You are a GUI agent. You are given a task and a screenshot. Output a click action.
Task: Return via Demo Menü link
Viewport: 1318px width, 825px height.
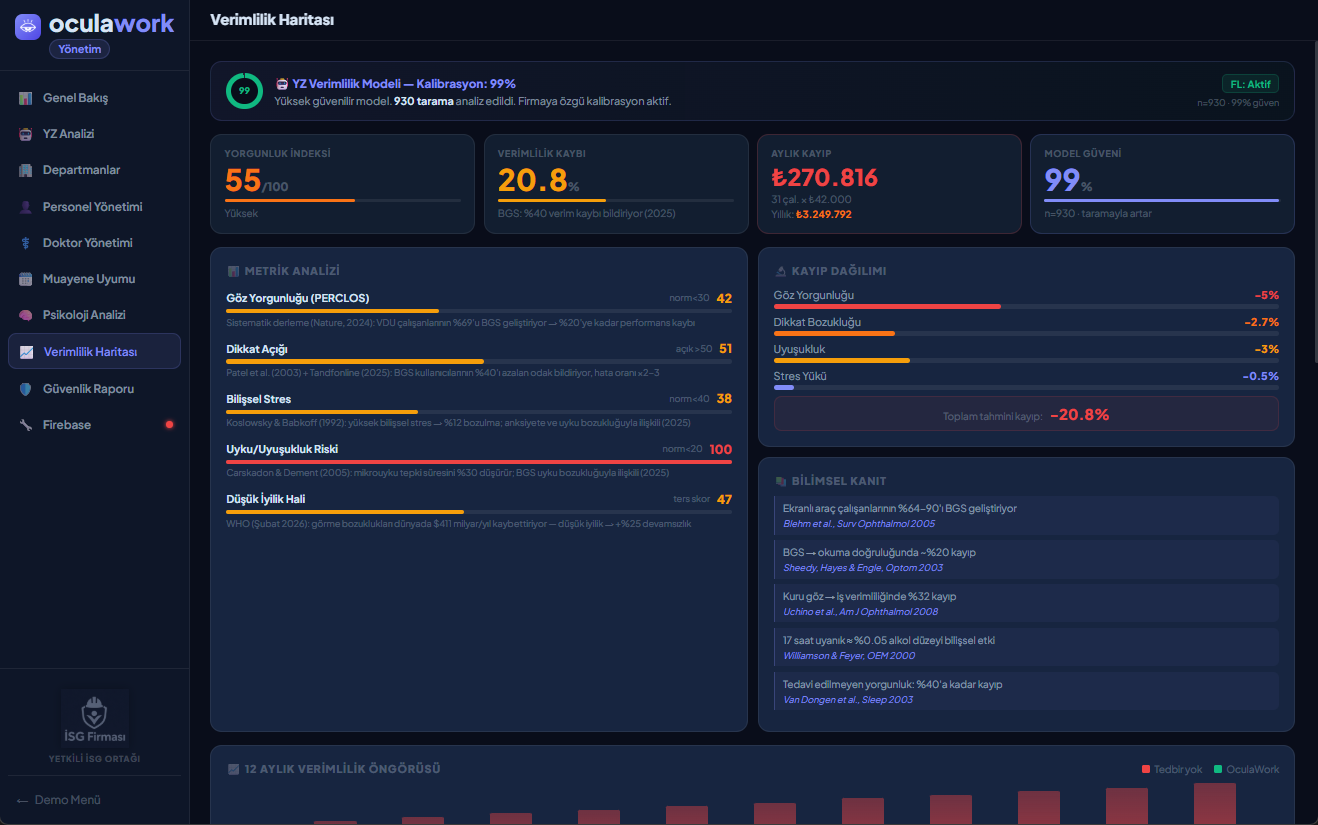[59, 800]
